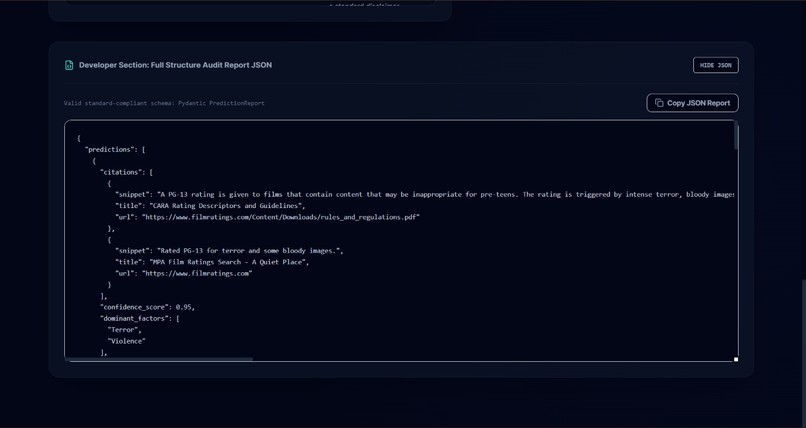Click the file code icon beside Developer Section
The width and height of the screenshot is (806, 428).
click(69, 65)
